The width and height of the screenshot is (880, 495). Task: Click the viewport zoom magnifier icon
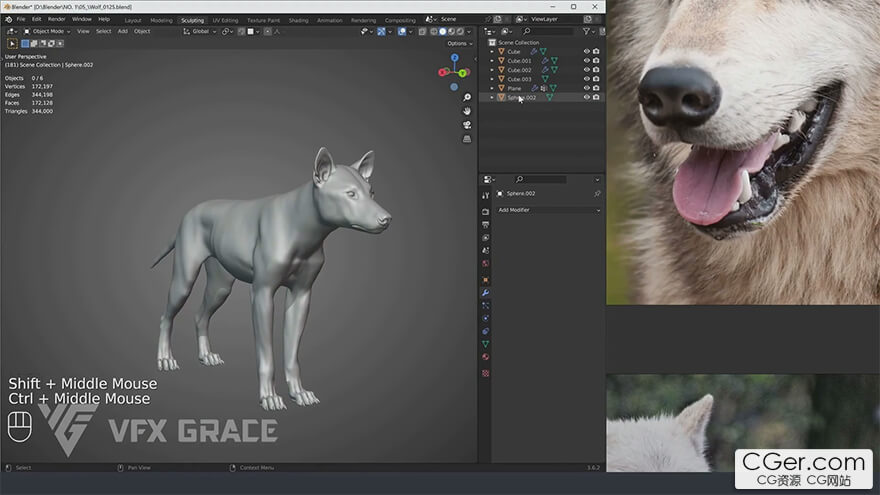466,97
